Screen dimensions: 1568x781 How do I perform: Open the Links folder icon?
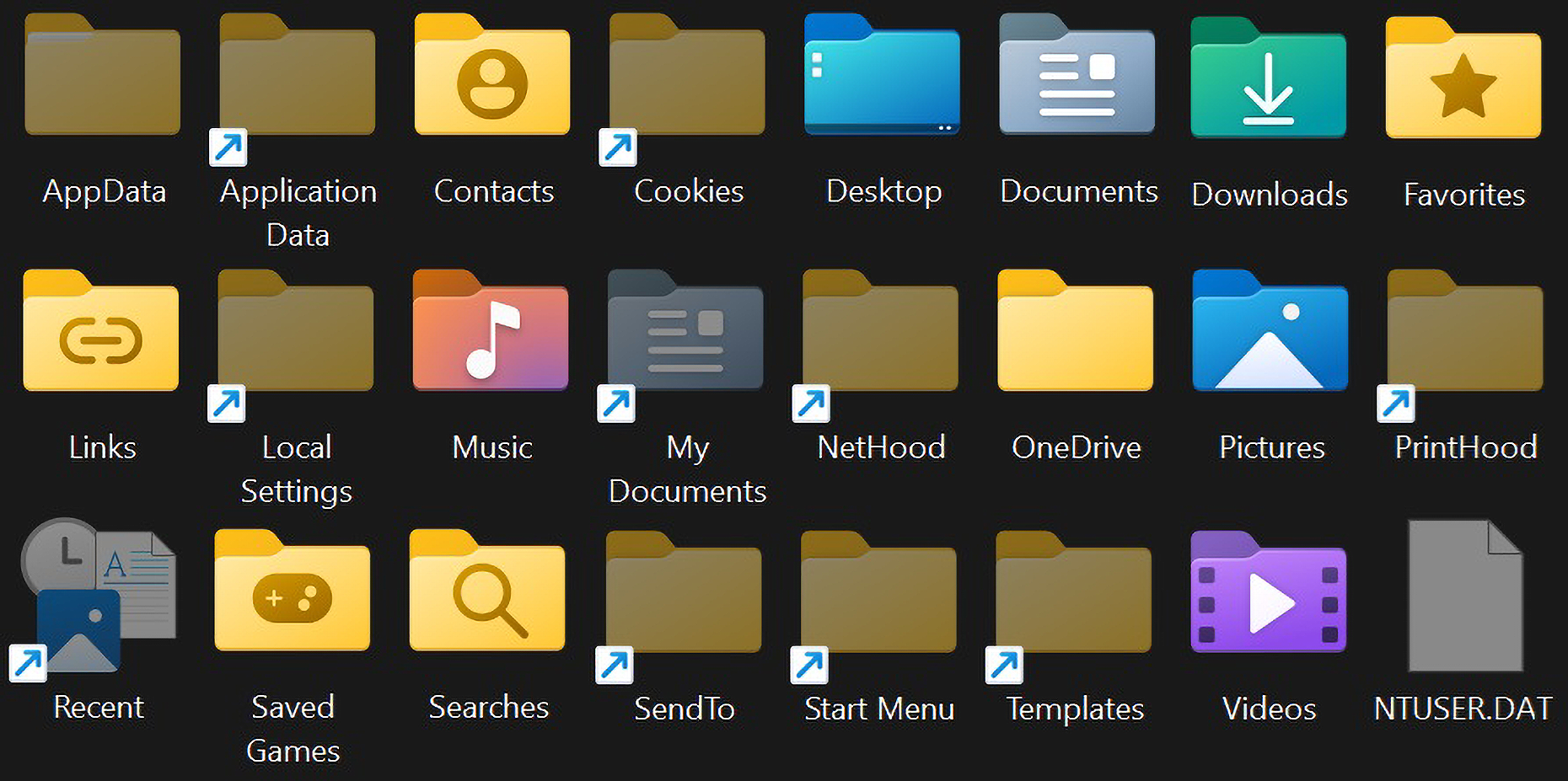[x=100, y=330]
